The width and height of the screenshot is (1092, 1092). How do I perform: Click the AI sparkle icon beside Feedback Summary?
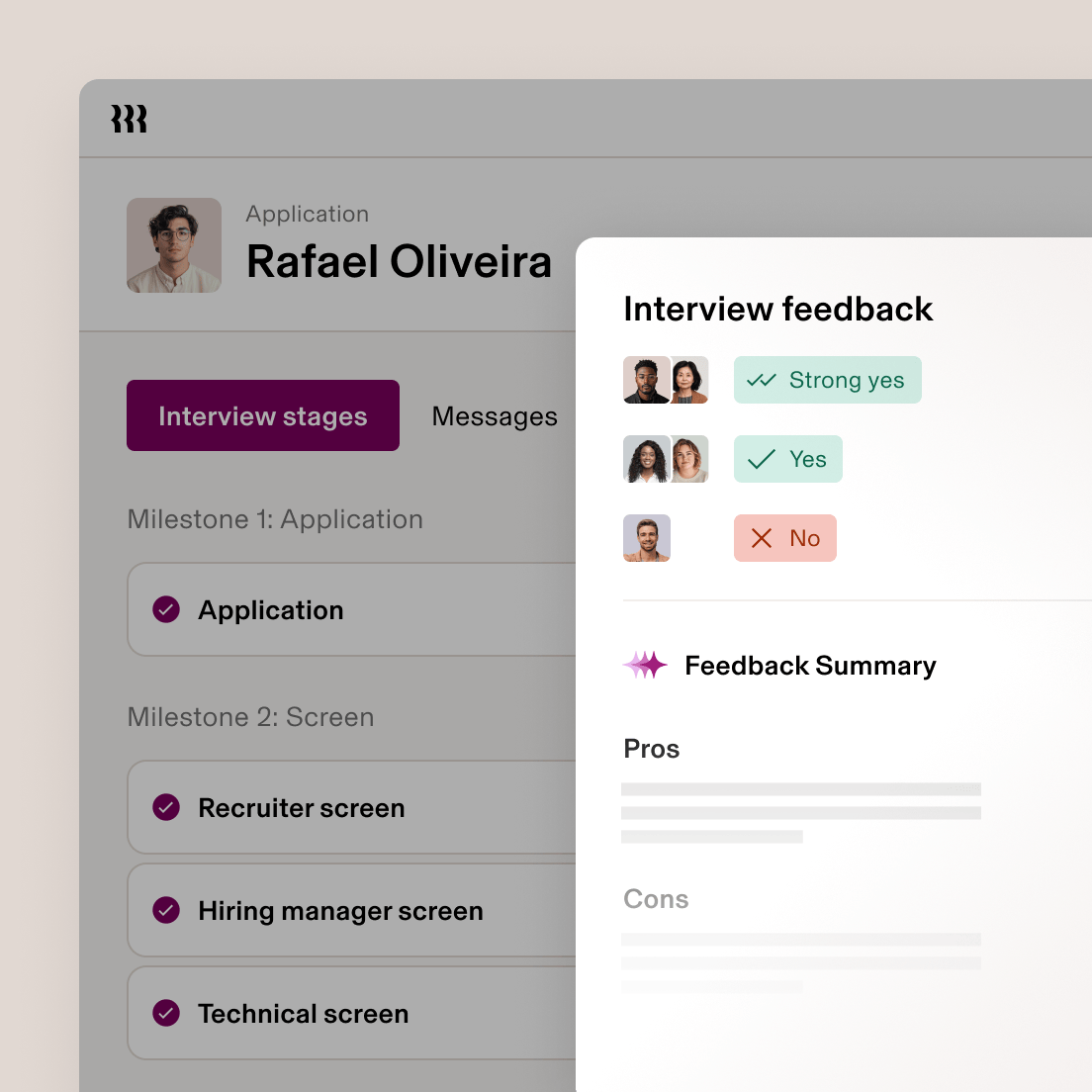[644, 665]
